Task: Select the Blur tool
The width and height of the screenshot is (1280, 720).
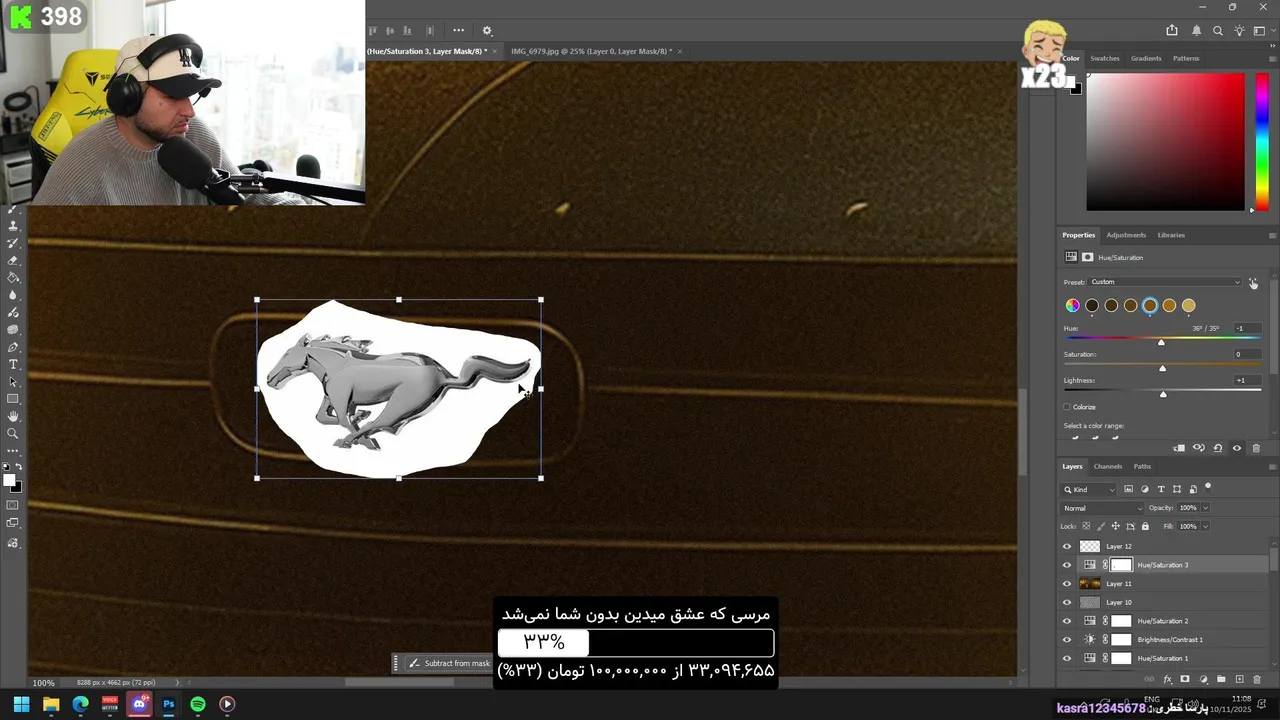Action: pos(13,296)
